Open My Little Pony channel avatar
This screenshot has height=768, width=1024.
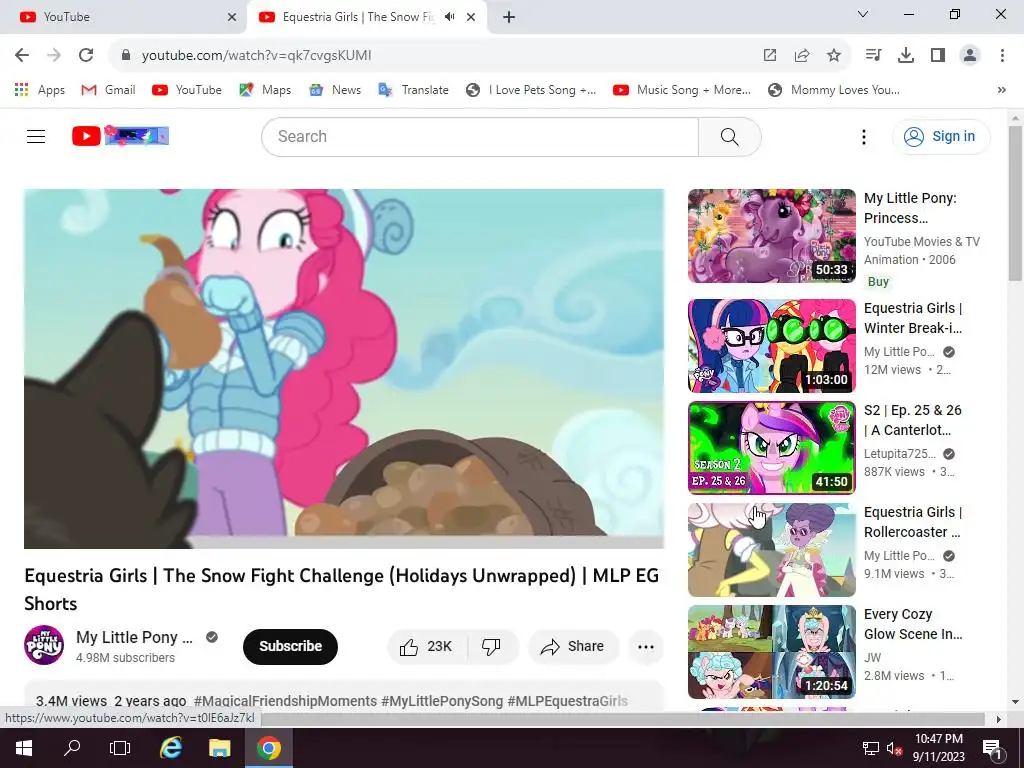[x=44, y=645]
